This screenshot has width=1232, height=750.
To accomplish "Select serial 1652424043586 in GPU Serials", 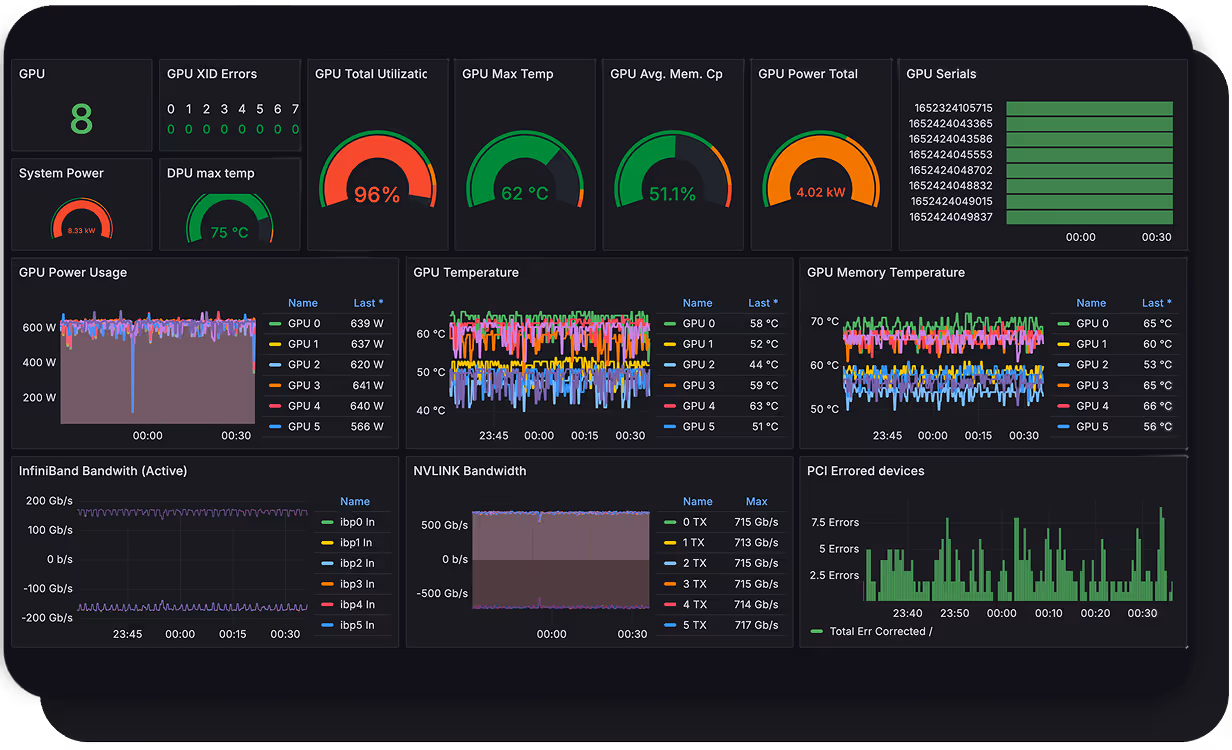I will tap(951, 139).
